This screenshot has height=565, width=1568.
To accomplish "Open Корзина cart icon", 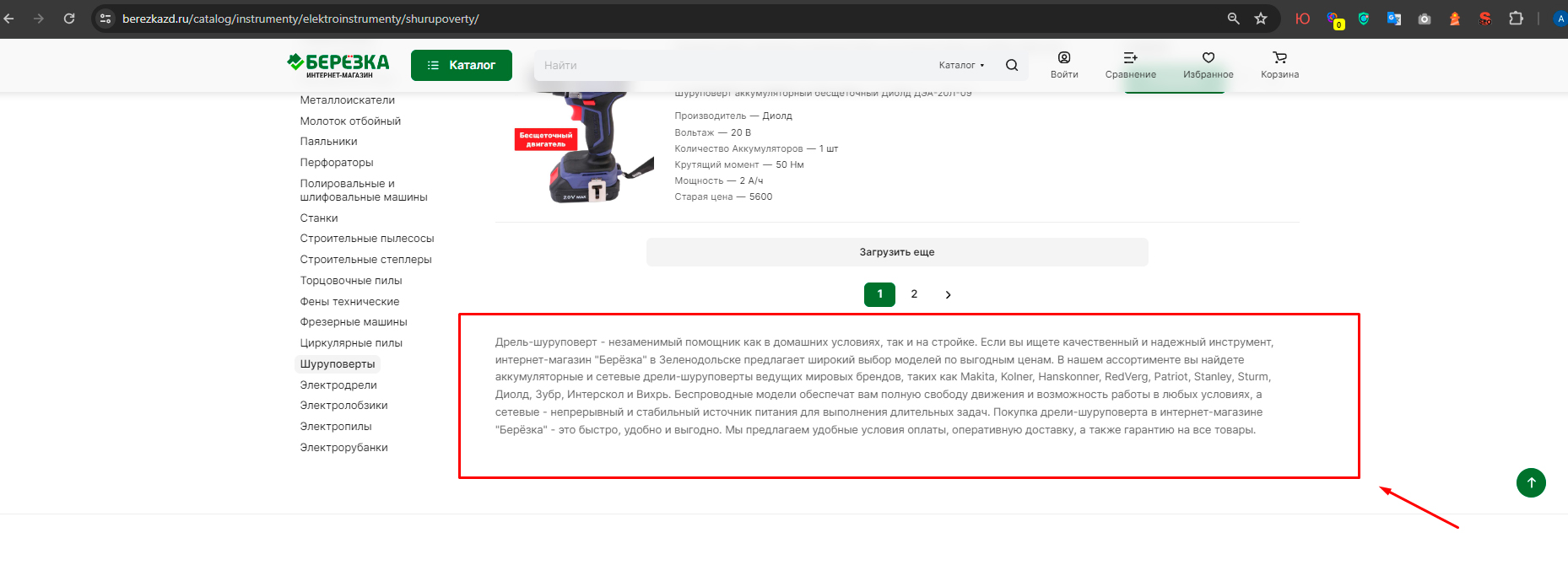I will pos(1280,65).
